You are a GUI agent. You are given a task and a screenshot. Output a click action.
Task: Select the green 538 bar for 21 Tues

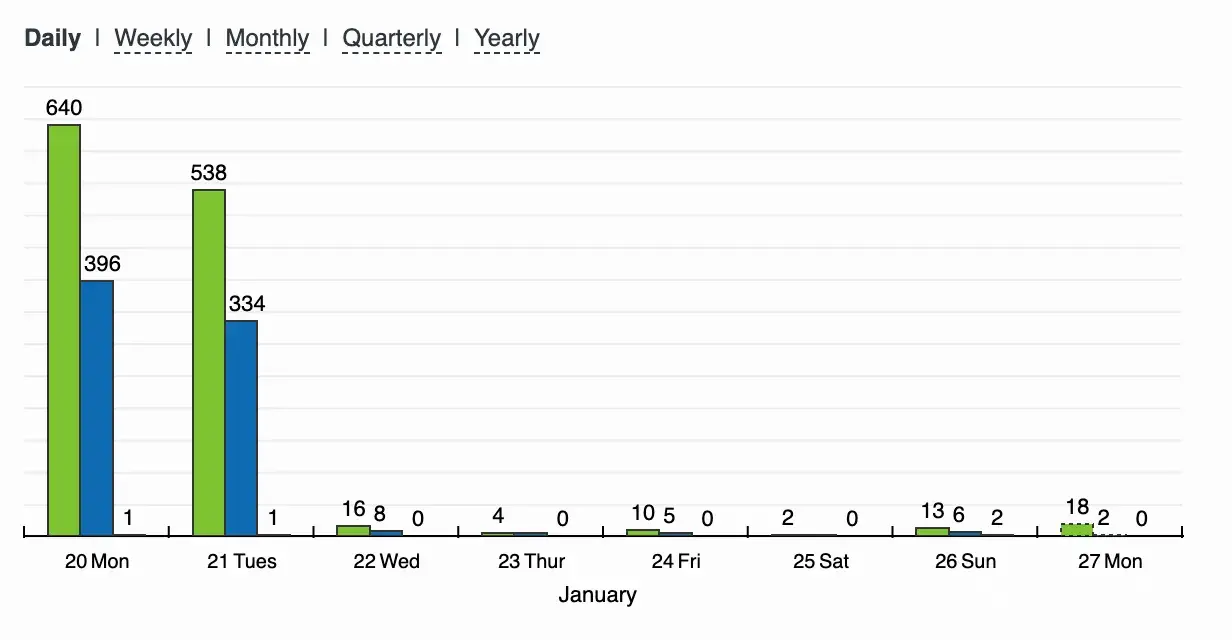pyautogui.click(x=209, y=362)
